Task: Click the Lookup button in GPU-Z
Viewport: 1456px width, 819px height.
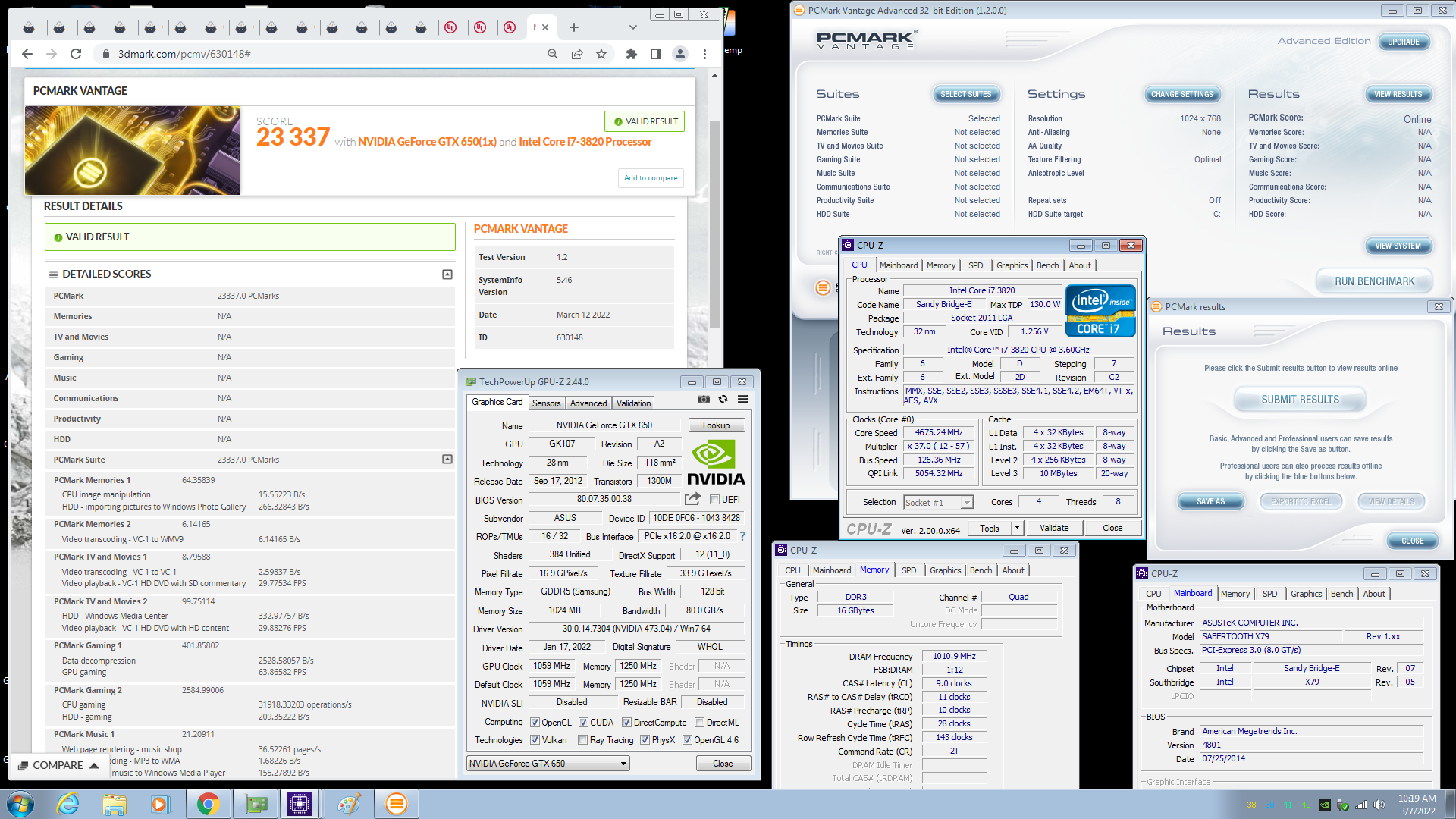Action: pyautogui.click(x=716, y=425)
